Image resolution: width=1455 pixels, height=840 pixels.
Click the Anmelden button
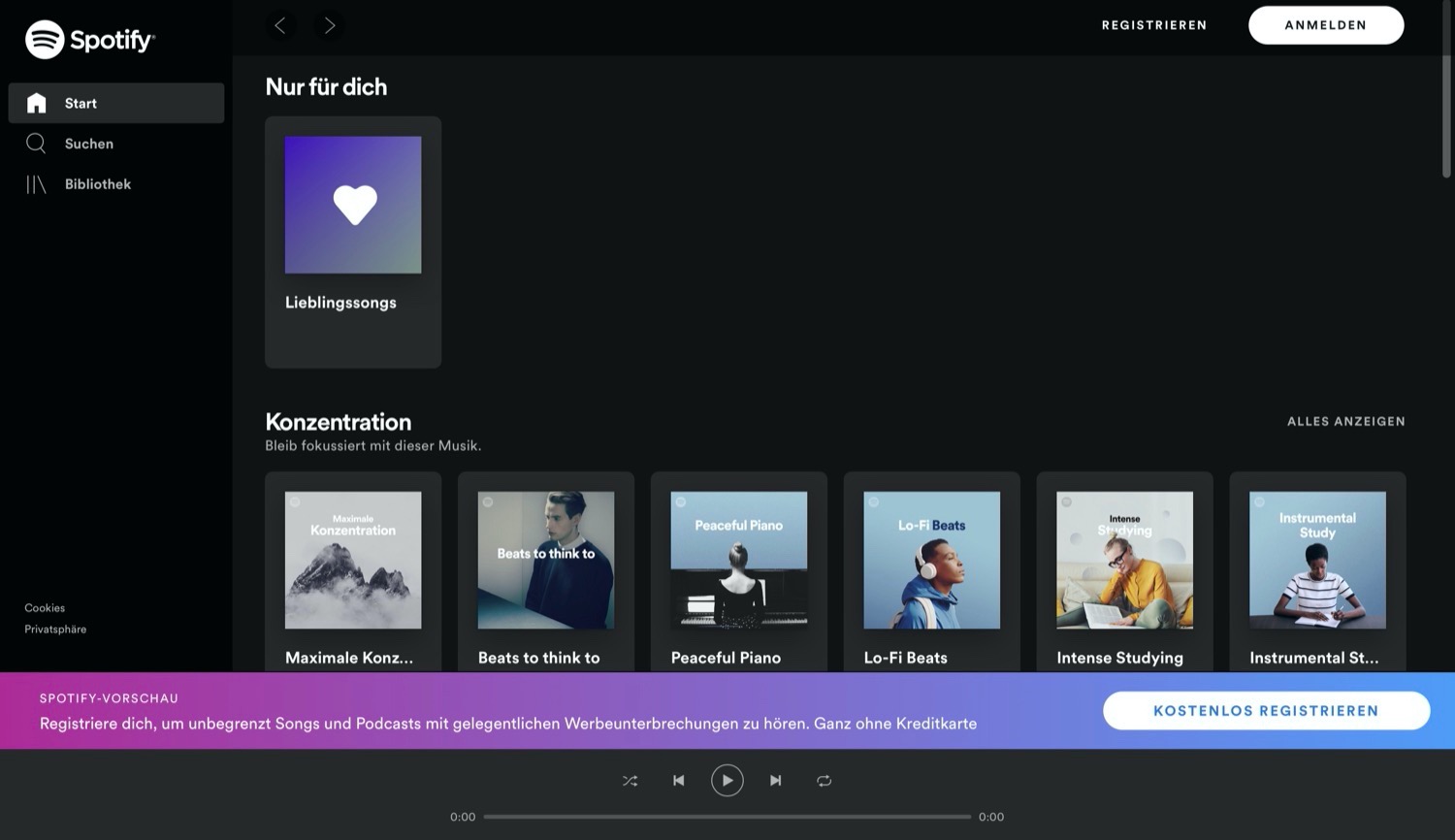pos(1326,25)
